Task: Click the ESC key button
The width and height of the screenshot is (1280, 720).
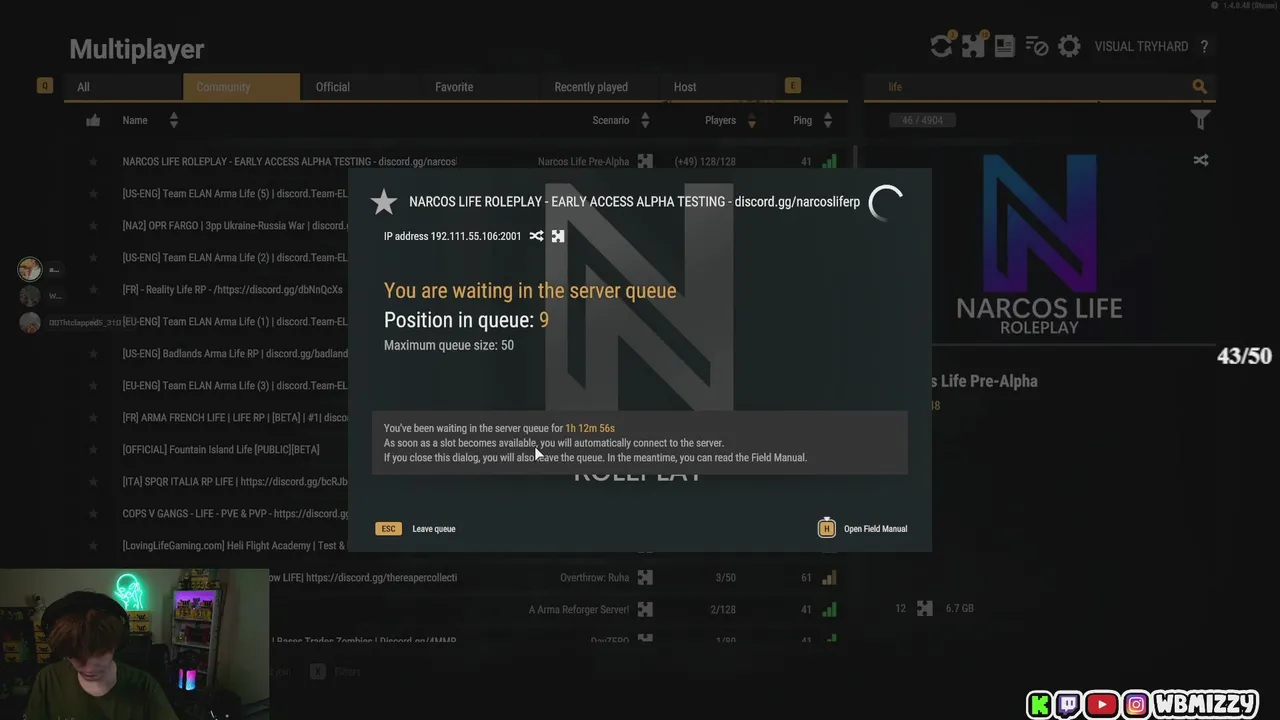Action: point(388,528)
